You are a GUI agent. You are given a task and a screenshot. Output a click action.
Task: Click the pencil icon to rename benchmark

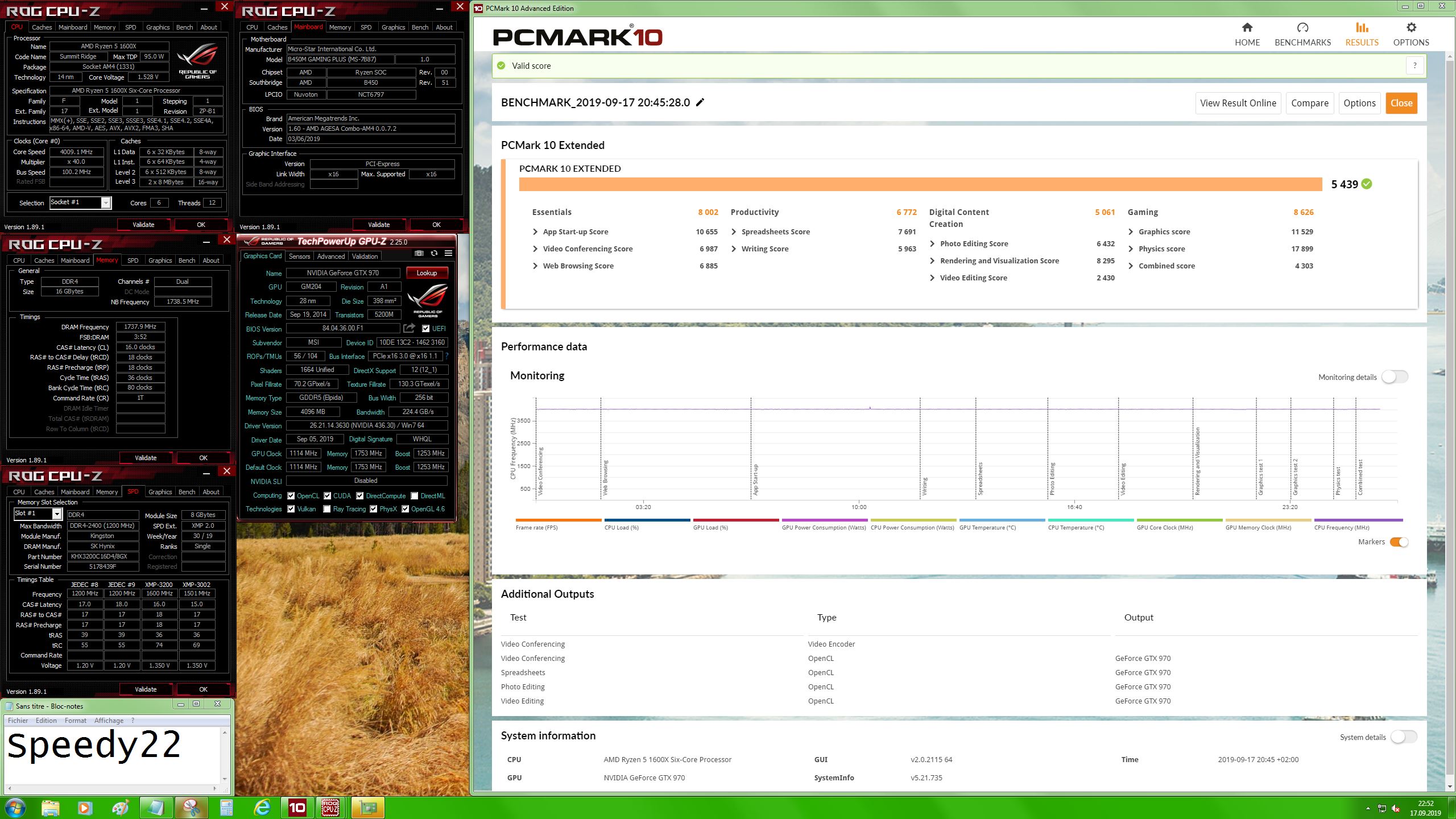[x=700, y=102]
